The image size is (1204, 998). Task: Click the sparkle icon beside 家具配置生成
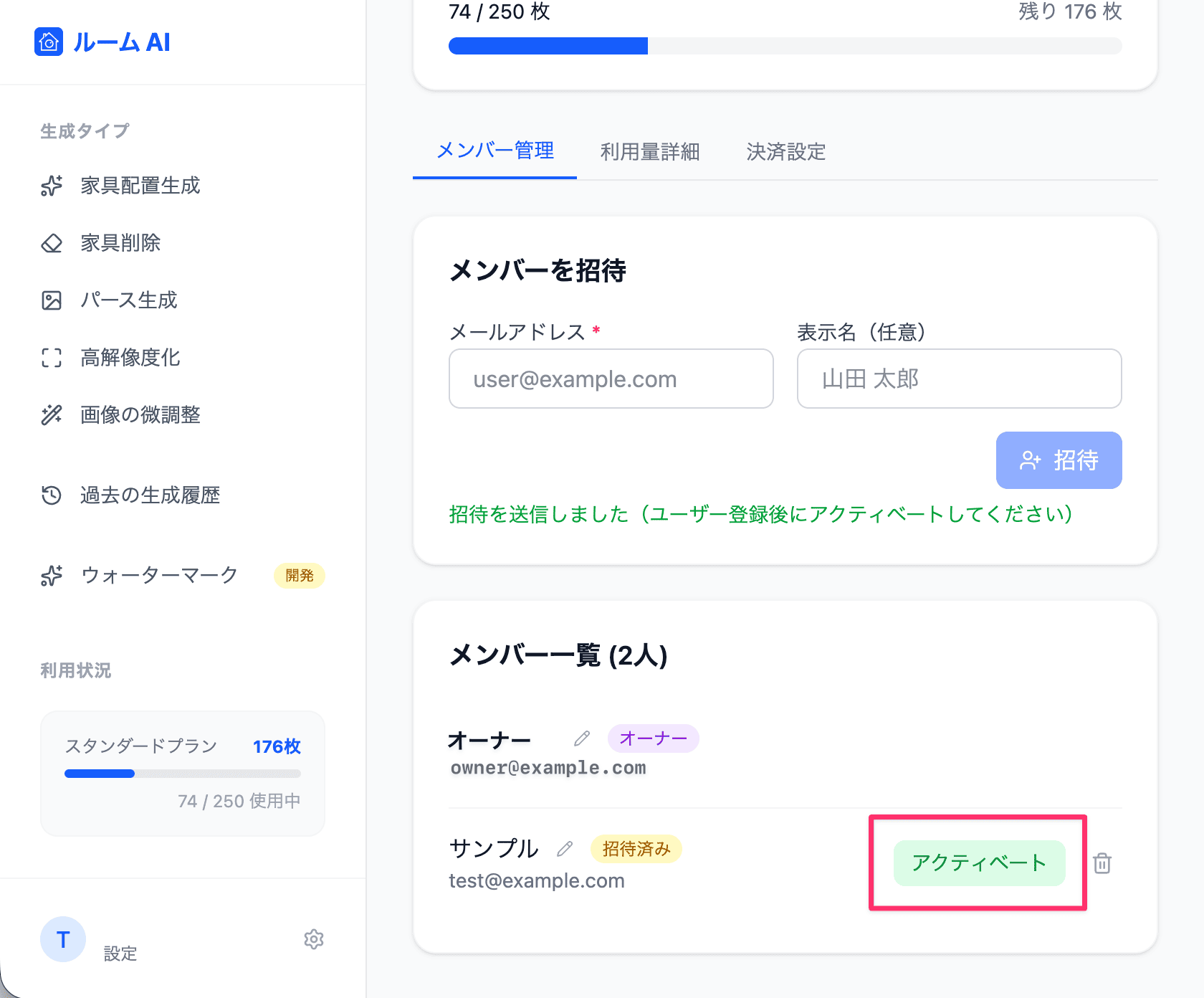pos(52,186)
